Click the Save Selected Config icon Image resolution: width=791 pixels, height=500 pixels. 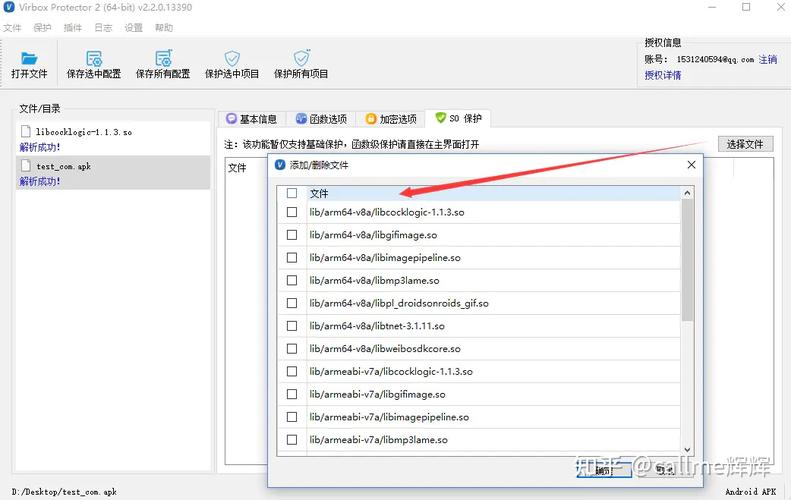point(93,59)
